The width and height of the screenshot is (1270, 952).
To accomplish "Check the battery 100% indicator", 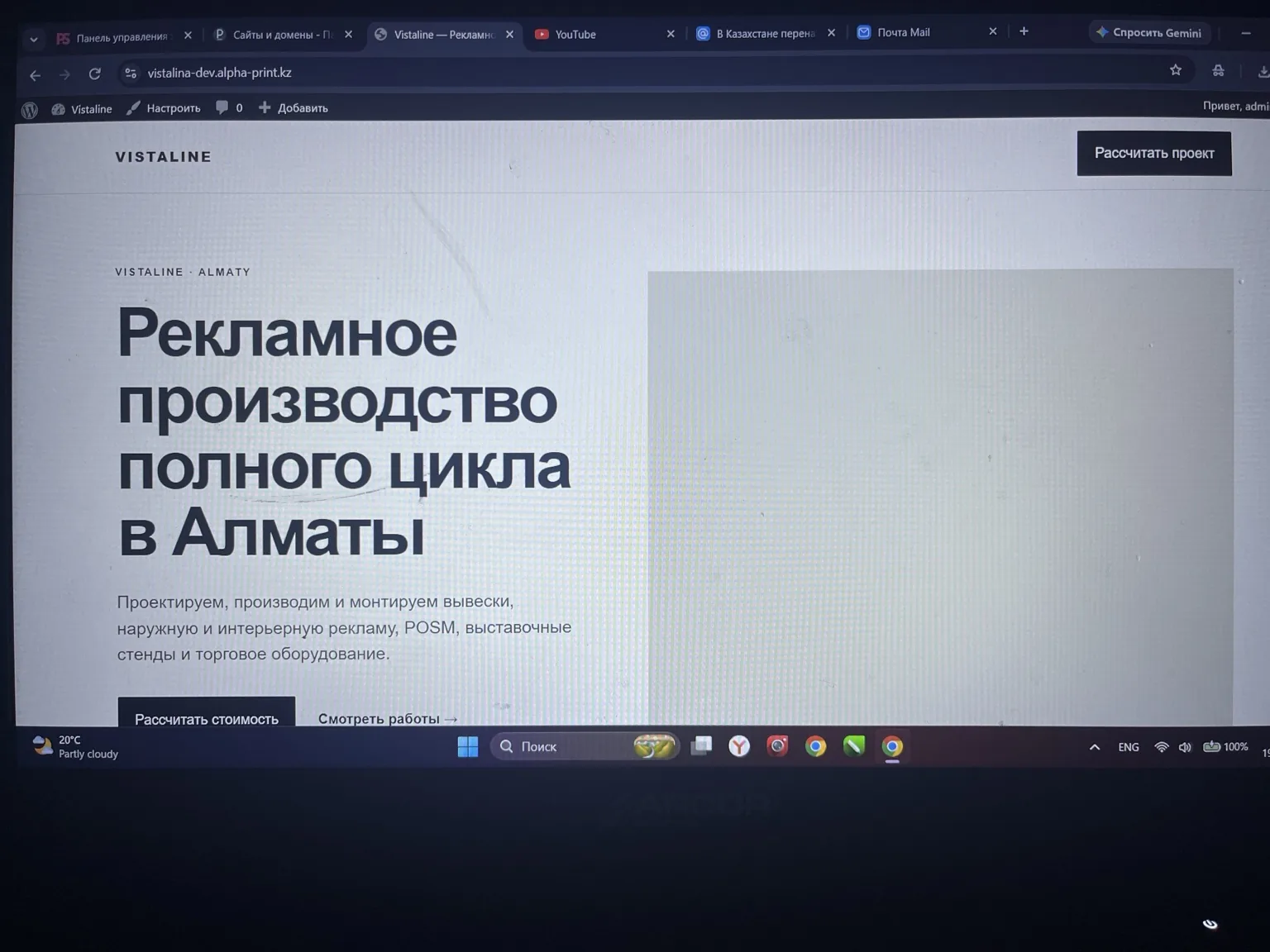I will coord(1225,746).
